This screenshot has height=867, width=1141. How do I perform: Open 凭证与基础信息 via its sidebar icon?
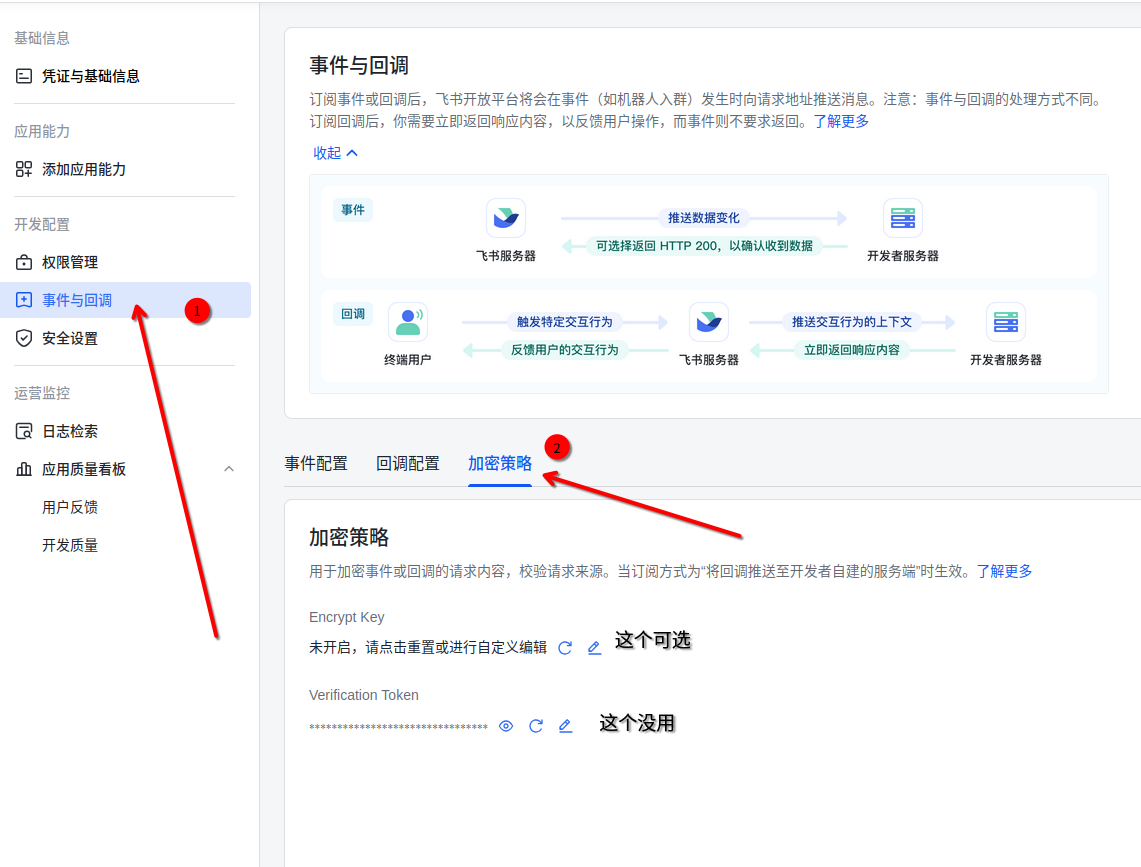pyautogui.click(x=22, y=74)
